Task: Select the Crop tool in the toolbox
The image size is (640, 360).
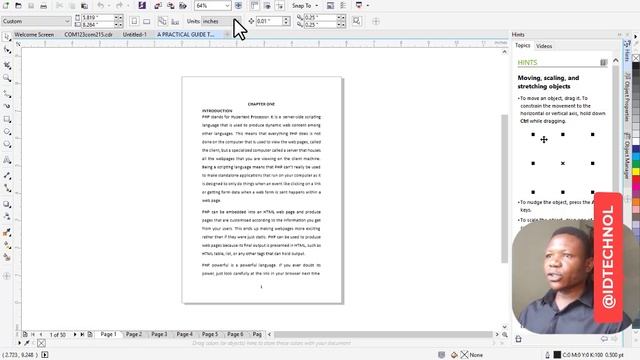Action: (x=7, y=65)
